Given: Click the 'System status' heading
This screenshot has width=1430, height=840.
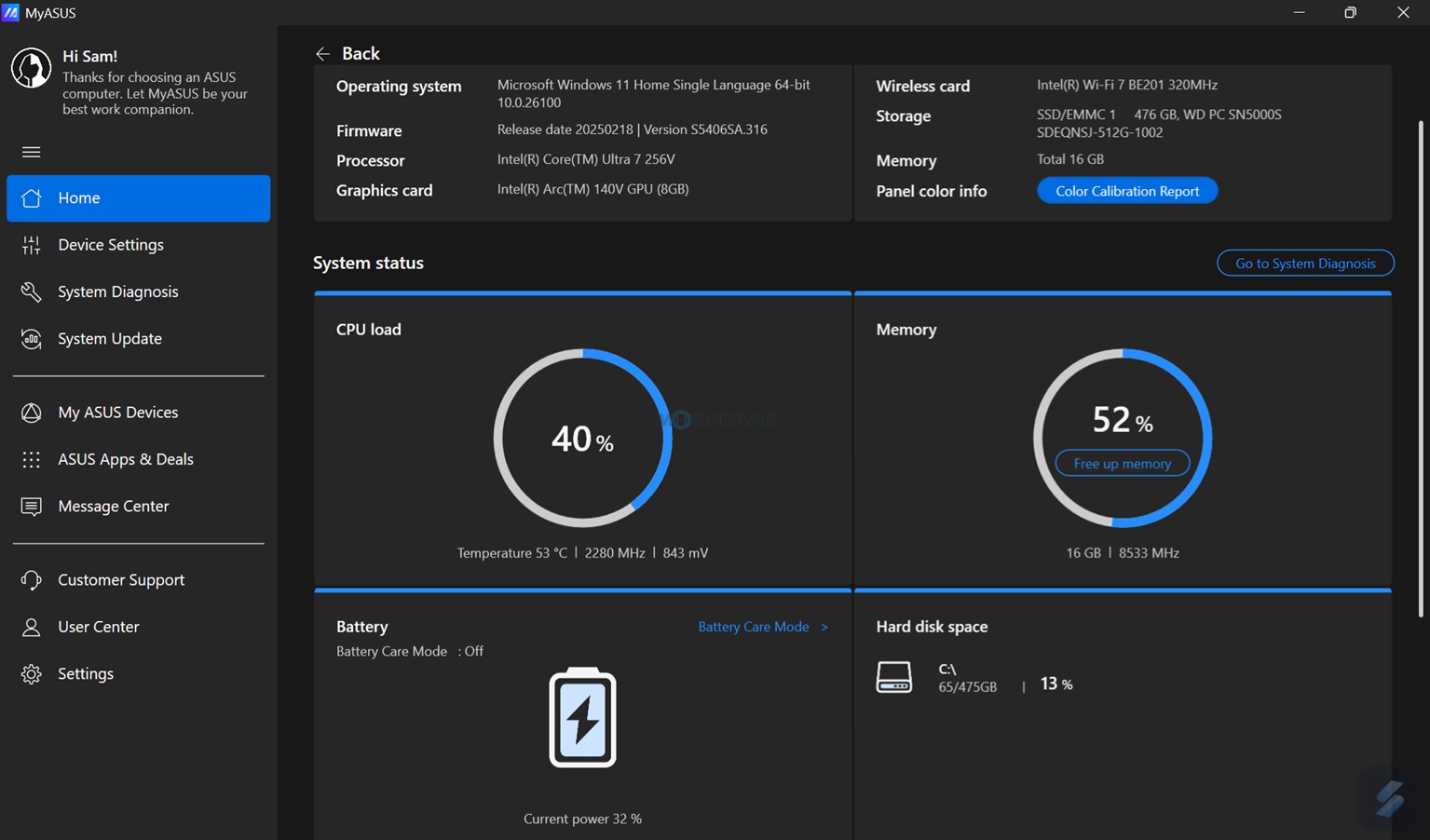Looking at the screenshot, I should coord(368,264).
